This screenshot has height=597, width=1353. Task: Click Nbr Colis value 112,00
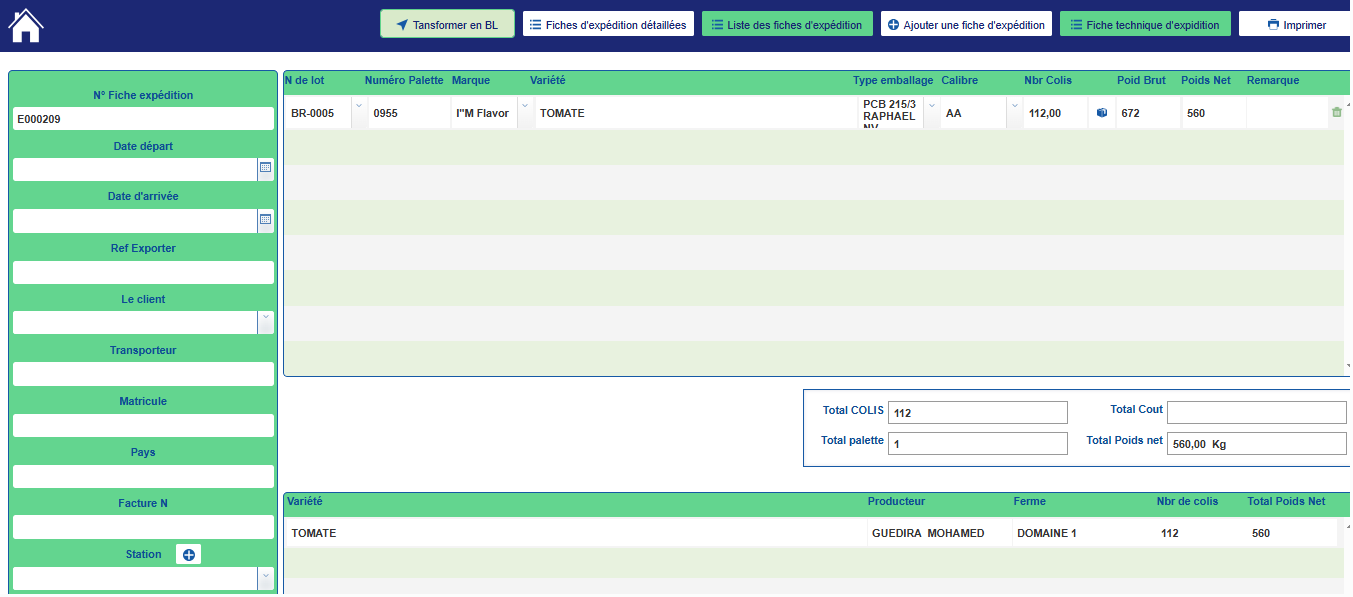tap(1055, 113)
